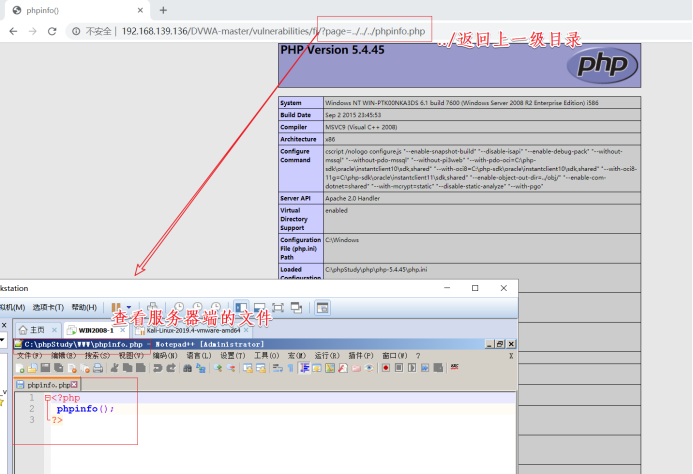This screenshot has height=474, width=693.
Task: Open a new browser tab with plus
Action: tap(163, 10)
